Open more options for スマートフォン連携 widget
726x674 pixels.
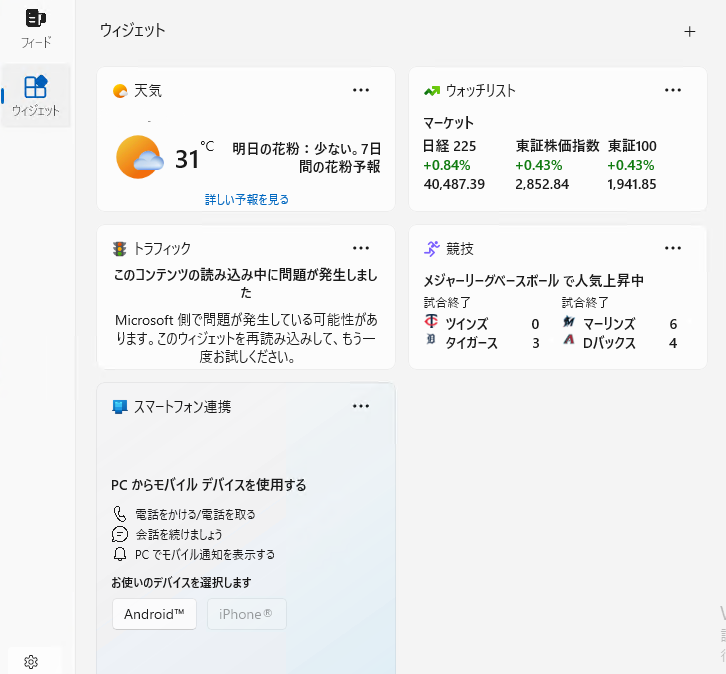361,406
